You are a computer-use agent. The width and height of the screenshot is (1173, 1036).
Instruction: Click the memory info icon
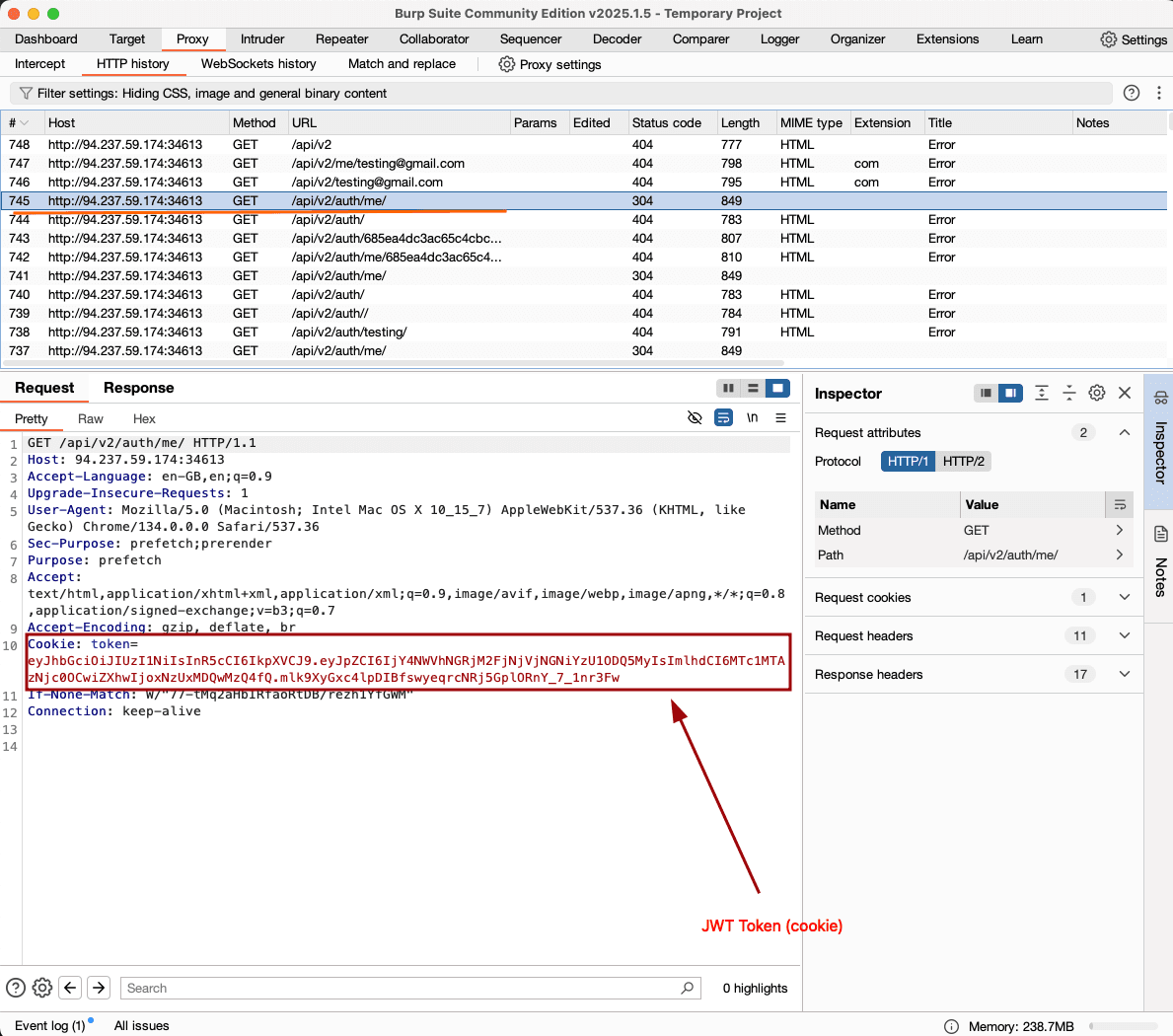click(952, 1026)
